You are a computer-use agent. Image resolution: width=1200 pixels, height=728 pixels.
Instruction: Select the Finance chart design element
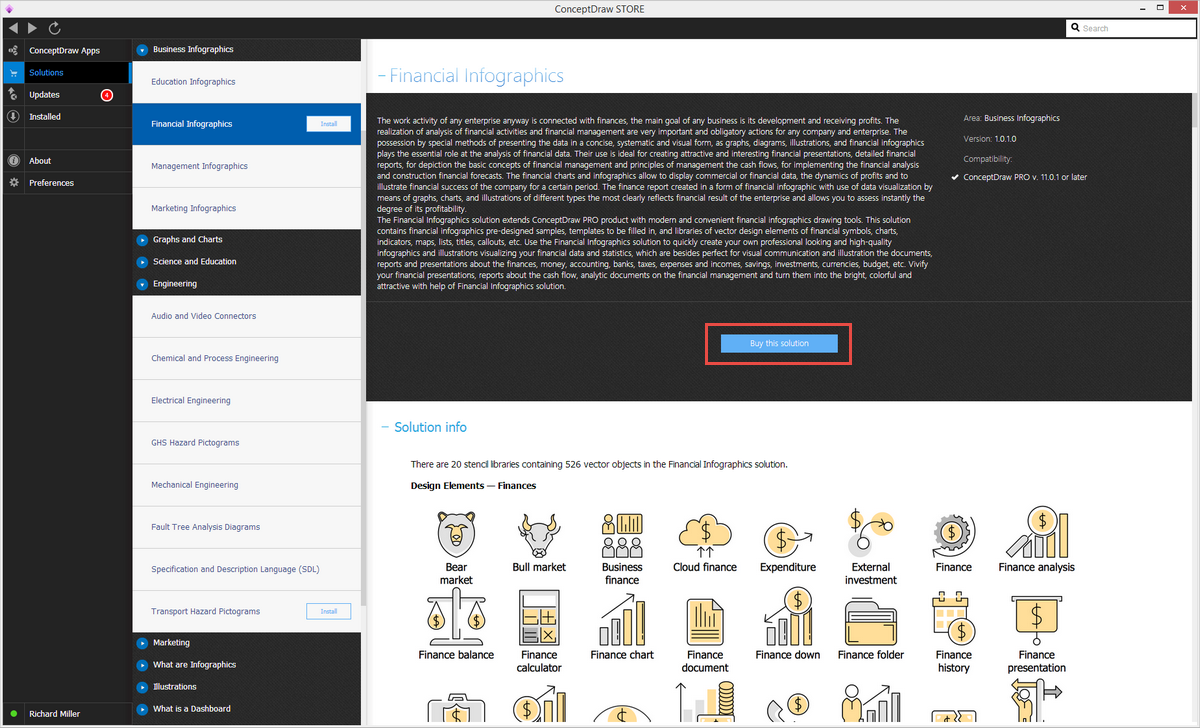coord(622,626)
